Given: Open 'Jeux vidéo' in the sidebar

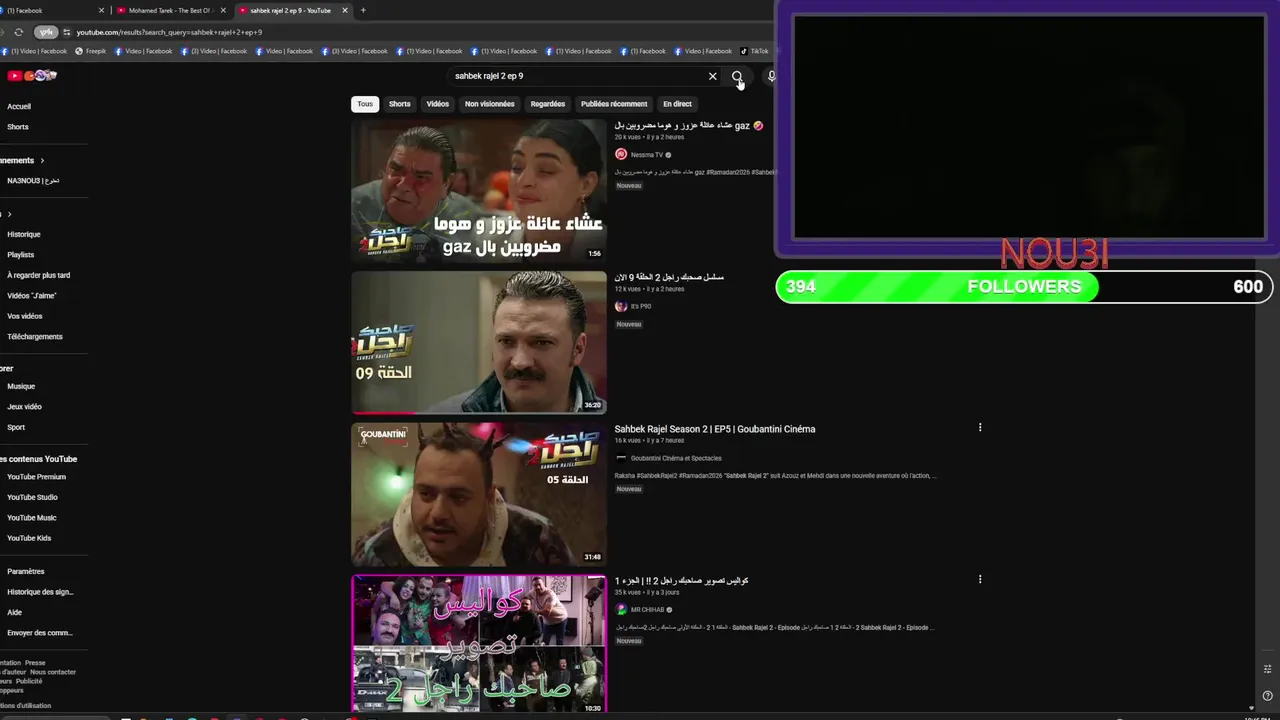Looking at the screenshot, I should pyautogui.click(x=24, y=407).
